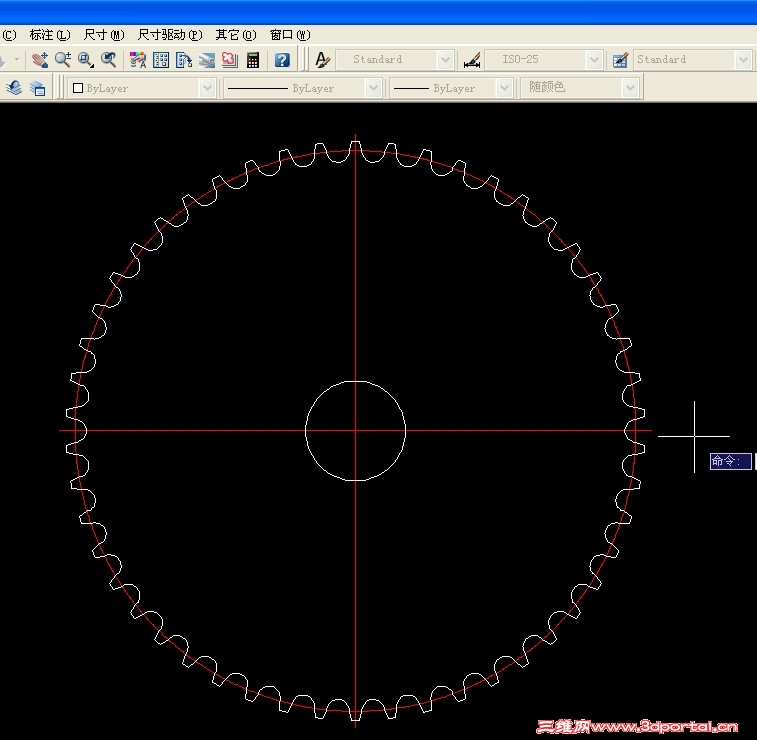Open the Text Style manager icon
This screenshot has height=740, width=757.
tap(322, 60)
